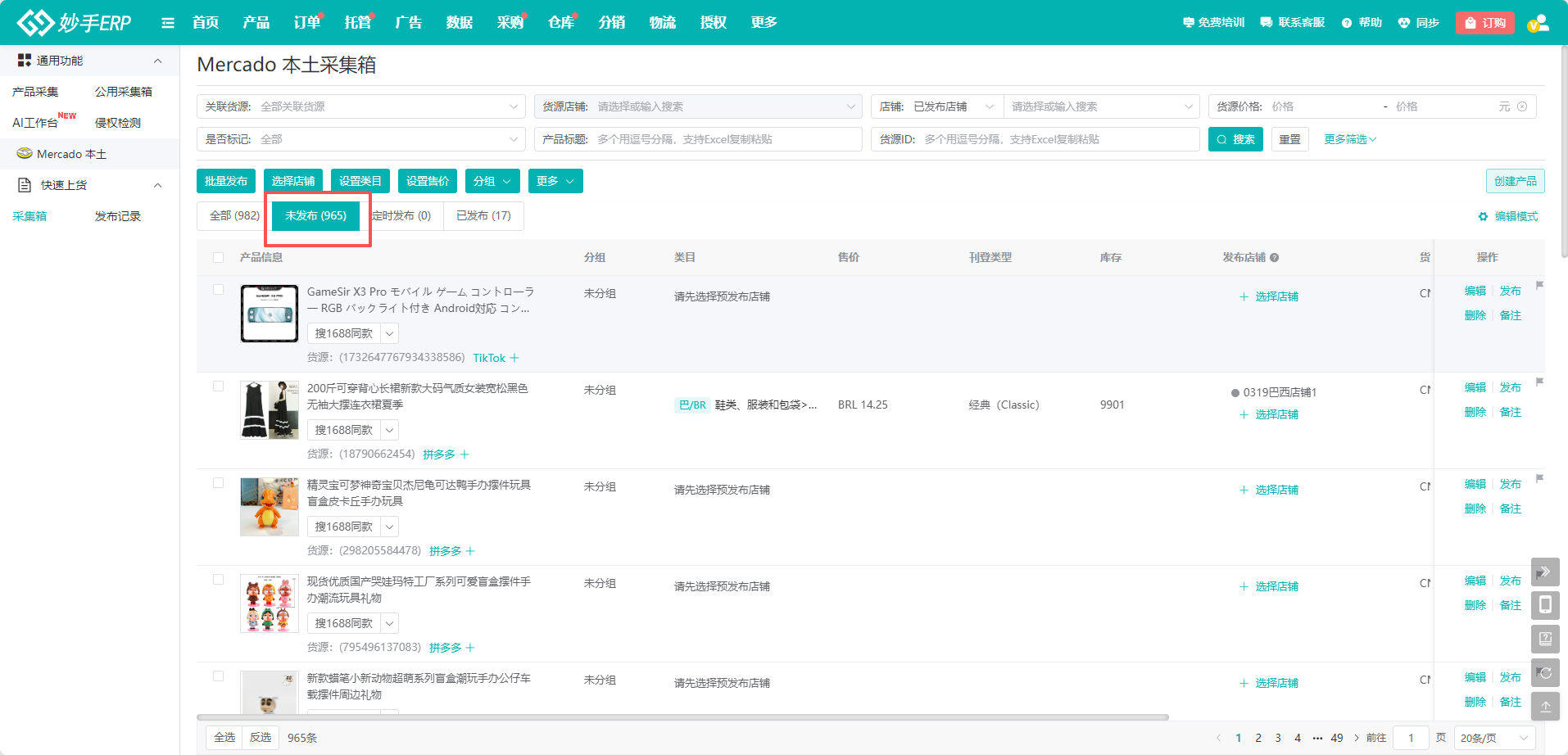Image resolution: width=1568 pixels, height=755 pixels.
Task: Click the refresh floating icon
Action: pos(1545,673)
